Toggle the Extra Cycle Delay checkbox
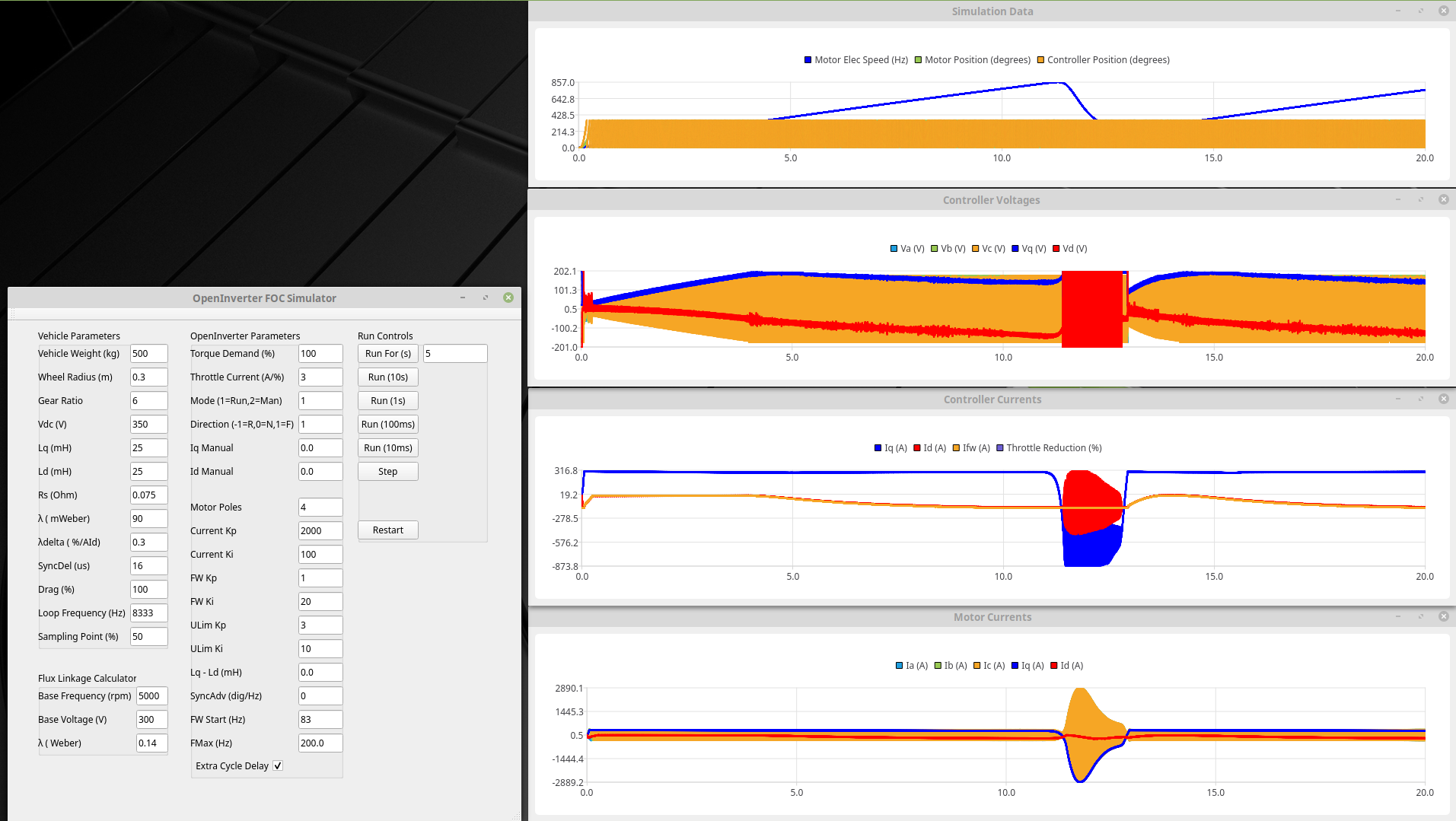Screen dimensions: 1456x821 tap(278, 765)
